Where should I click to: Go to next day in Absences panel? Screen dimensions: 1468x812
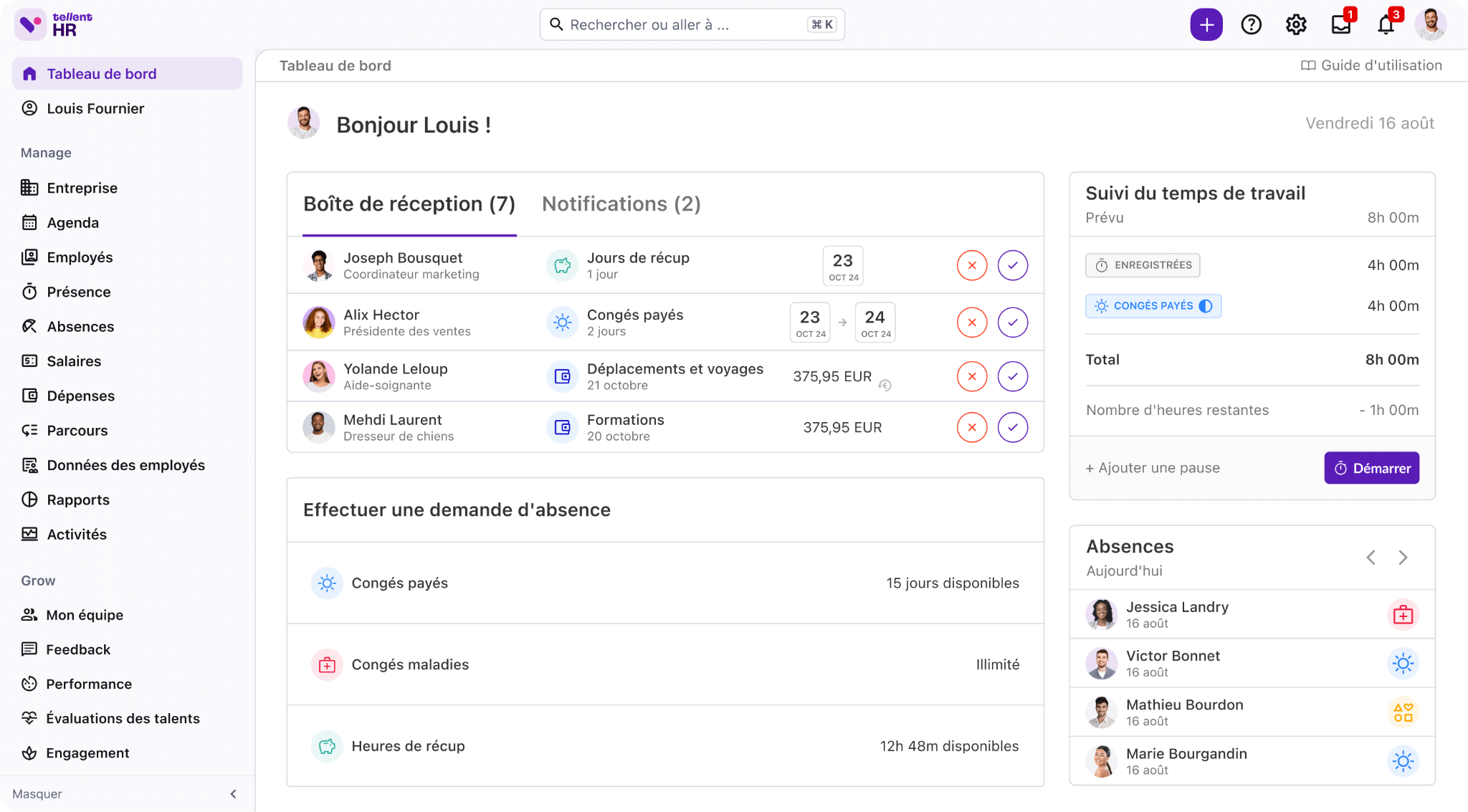(1403, 558)
